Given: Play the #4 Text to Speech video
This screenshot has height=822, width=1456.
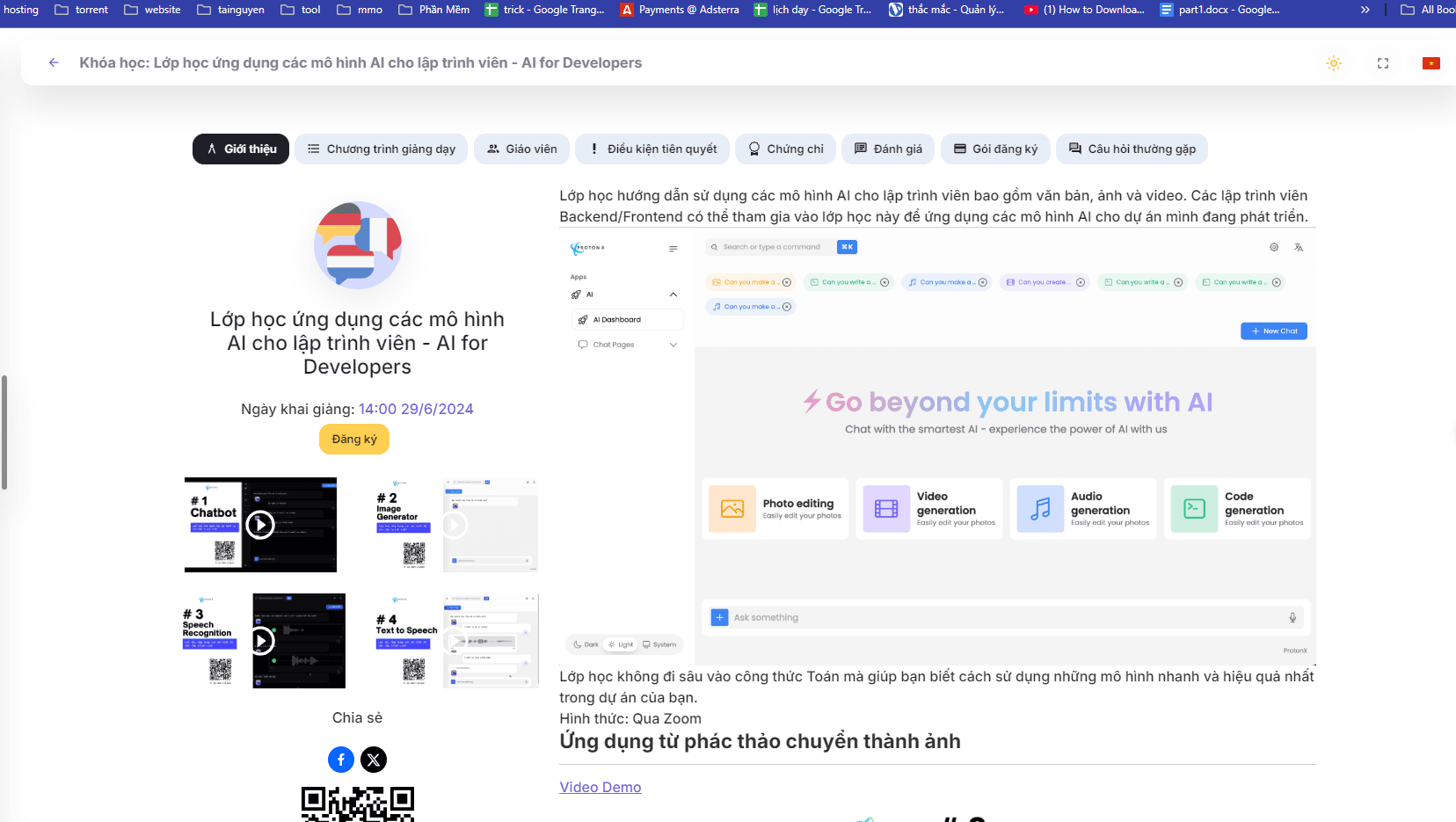Looking at the screenshot, I should pyautogui.click(x=455, y=641).
